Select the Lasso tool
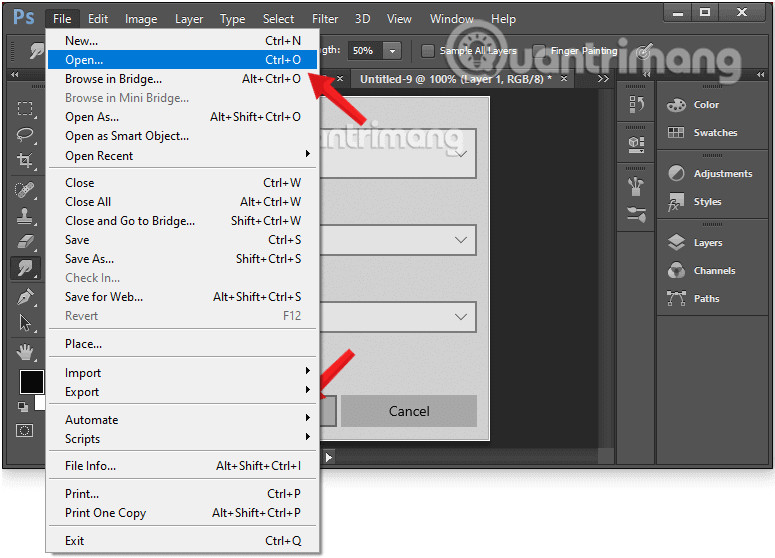 pos(25,134)
